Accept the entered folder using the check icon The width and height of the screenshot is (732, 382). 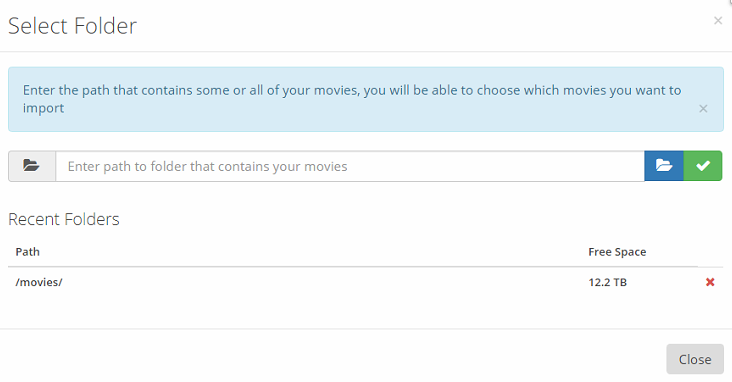(x=703, y=166)
